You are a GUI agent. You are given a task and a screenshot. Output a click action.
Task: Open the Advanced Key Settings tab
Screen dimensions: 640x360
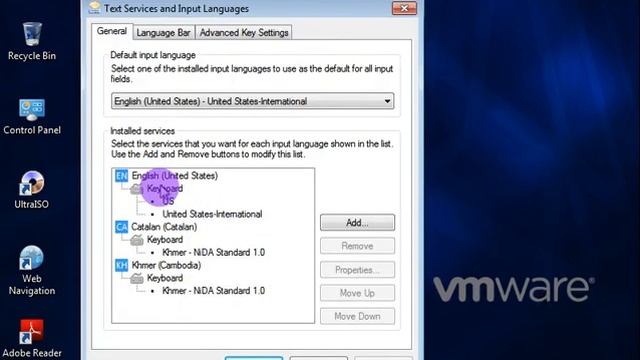tap(244, 33)
